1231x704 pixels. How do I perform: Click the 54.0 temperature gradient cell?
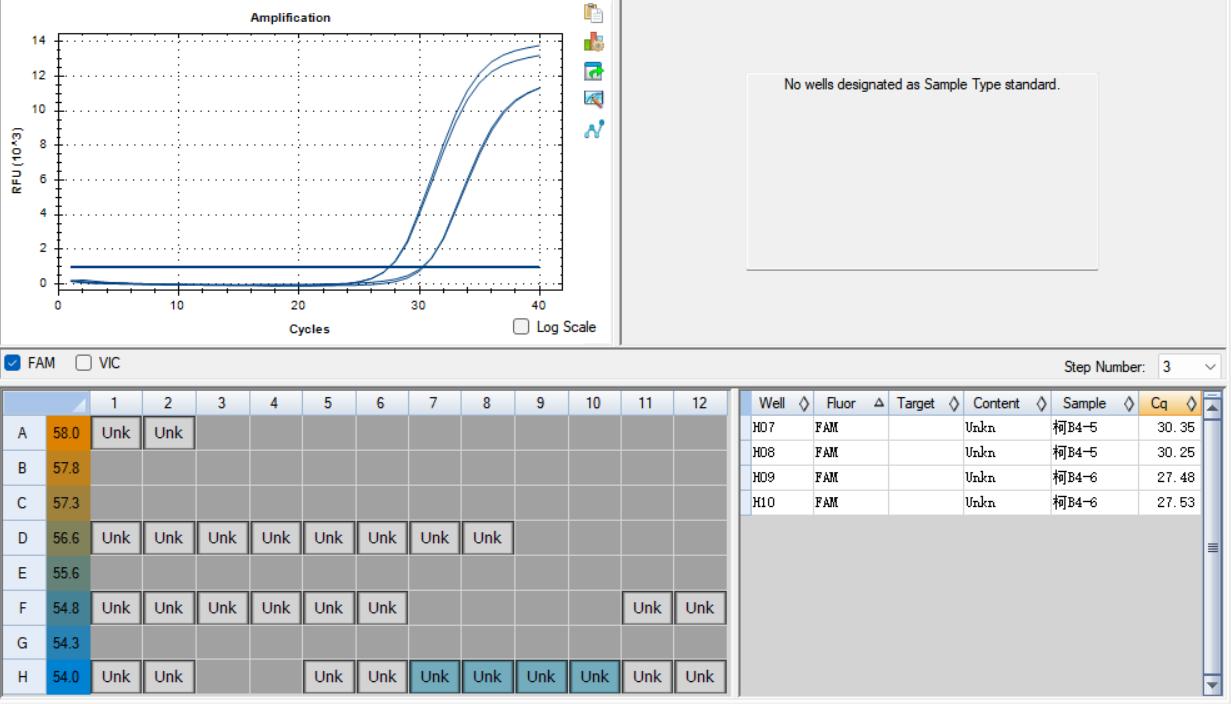pos(68,676)
